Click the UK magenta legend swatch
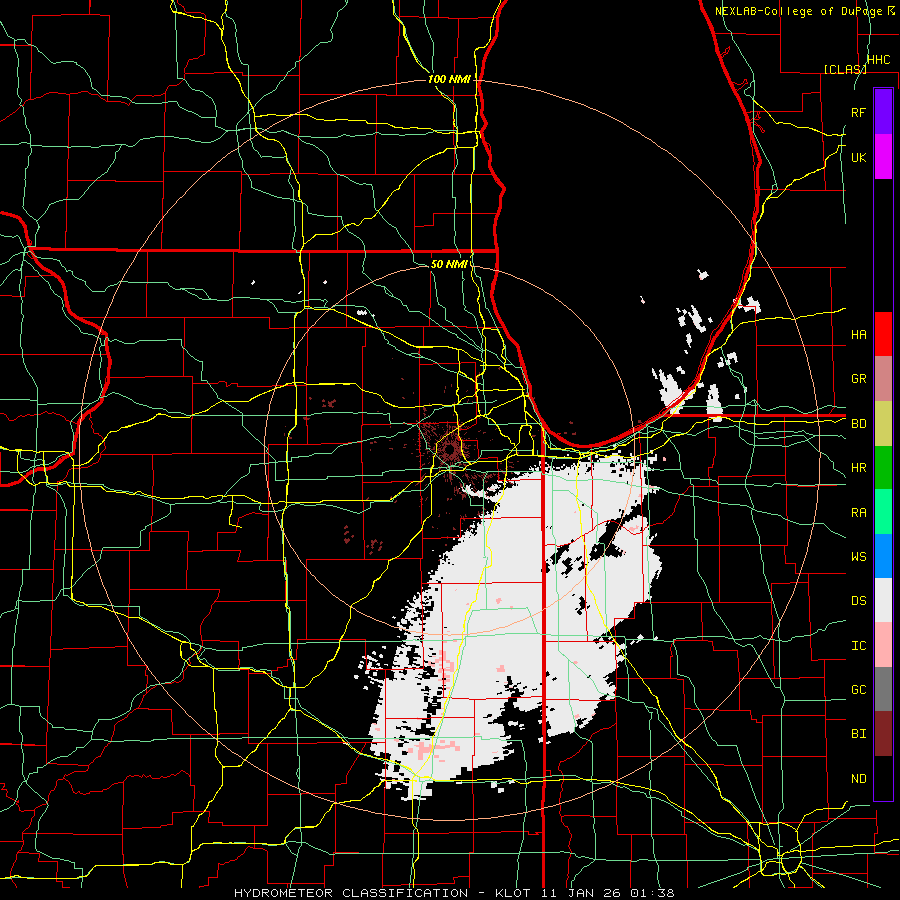This screenshot has width=900, height=900. [883, 157]
